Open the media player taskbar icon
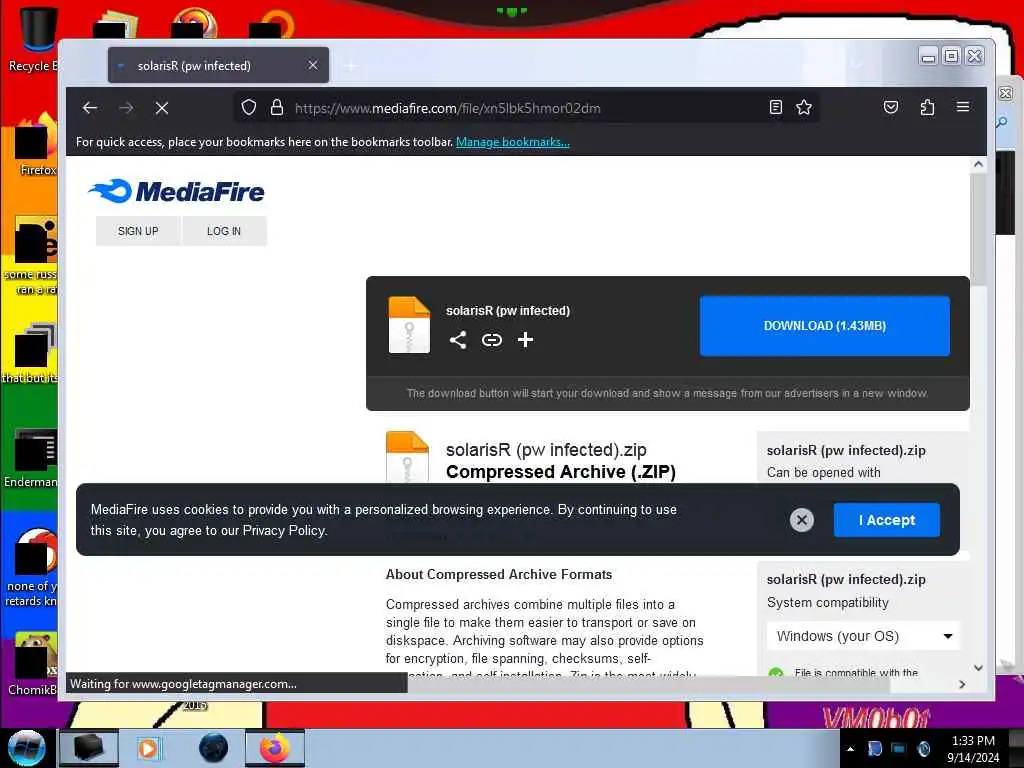Screen dimensions: 1024x768 [x=148, y=748]
